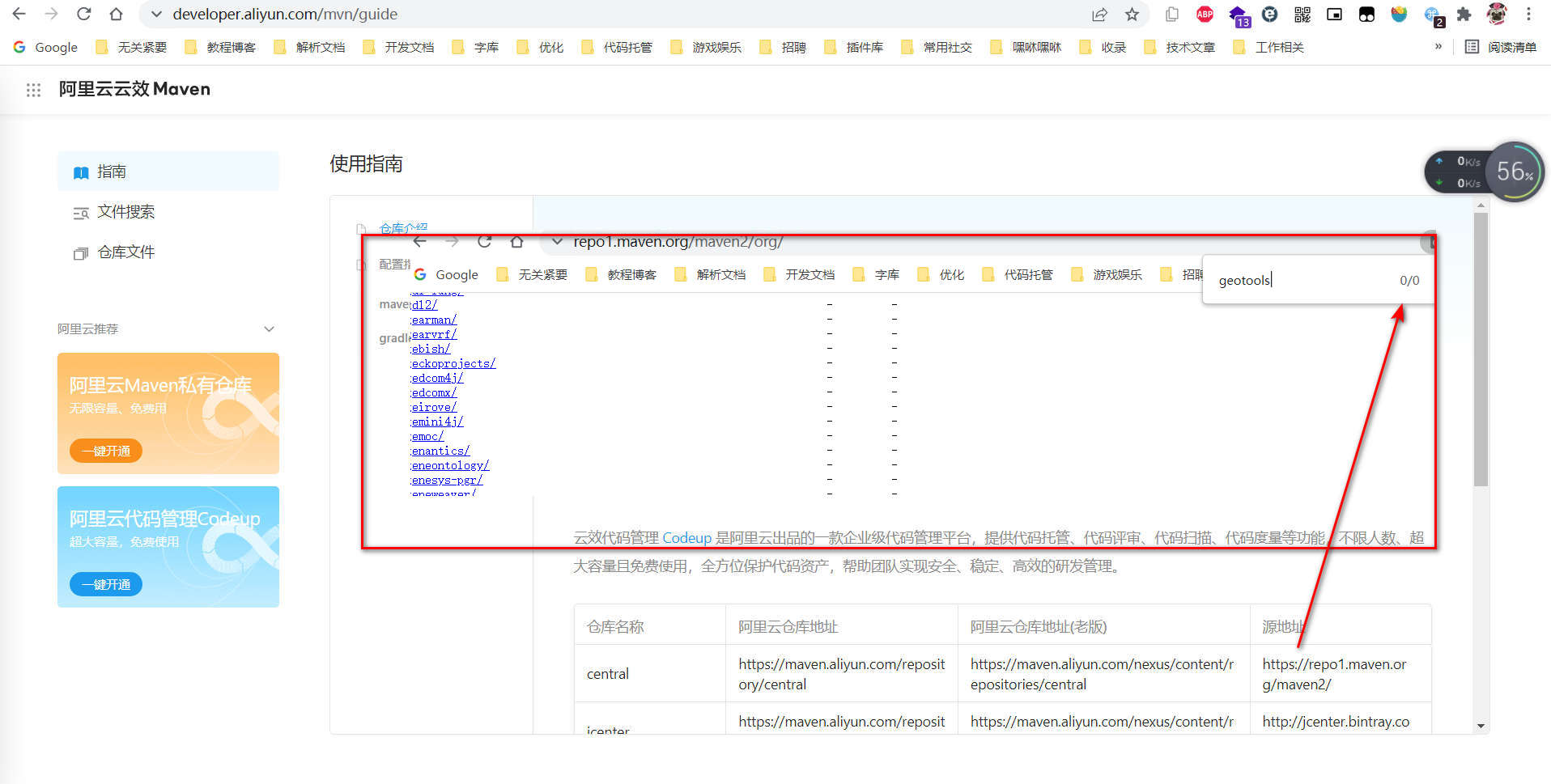The height and width of the screenshot is (784, 1551).
Task: Show hidden bookmarks with the » button
Action: tap(1438, 46)
